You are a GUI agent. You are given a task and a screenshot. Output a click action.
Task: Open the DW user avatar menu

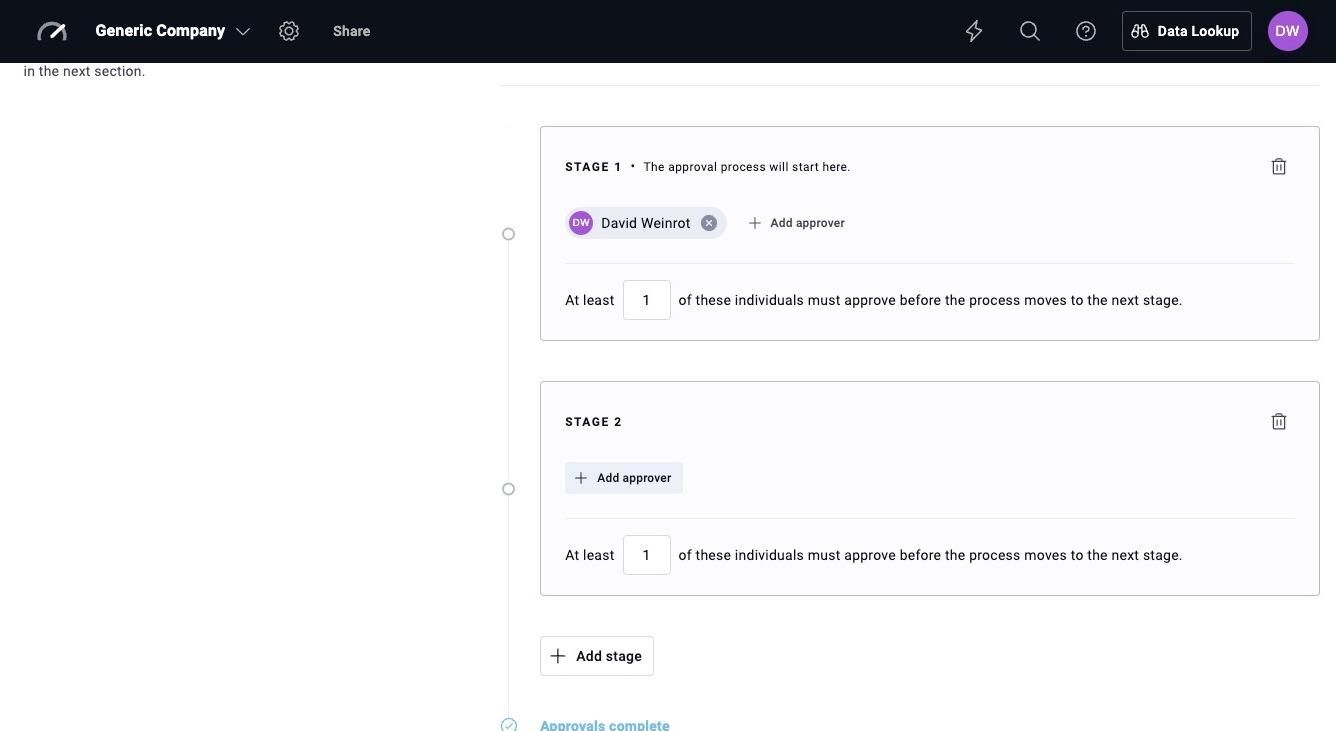1288,31
